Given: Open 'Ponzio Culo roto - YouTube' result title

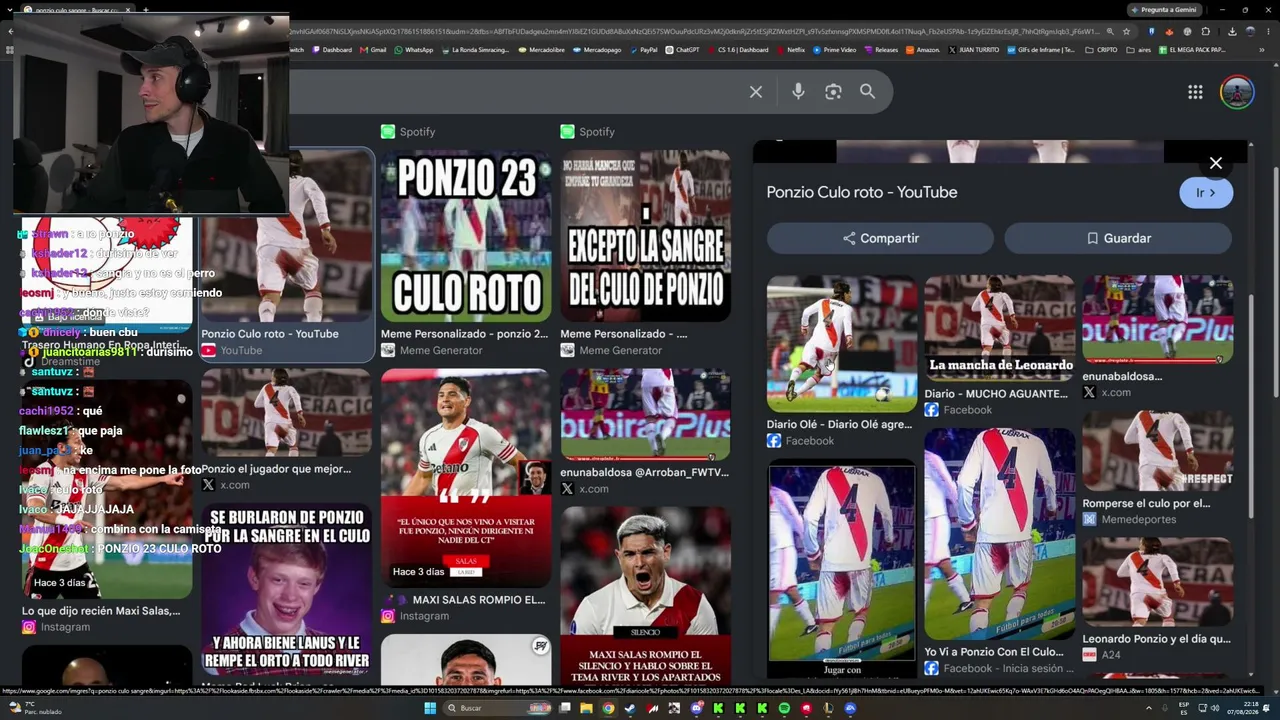Looking at the screenshot, I should pyautogui.click(x=270, y=334).
